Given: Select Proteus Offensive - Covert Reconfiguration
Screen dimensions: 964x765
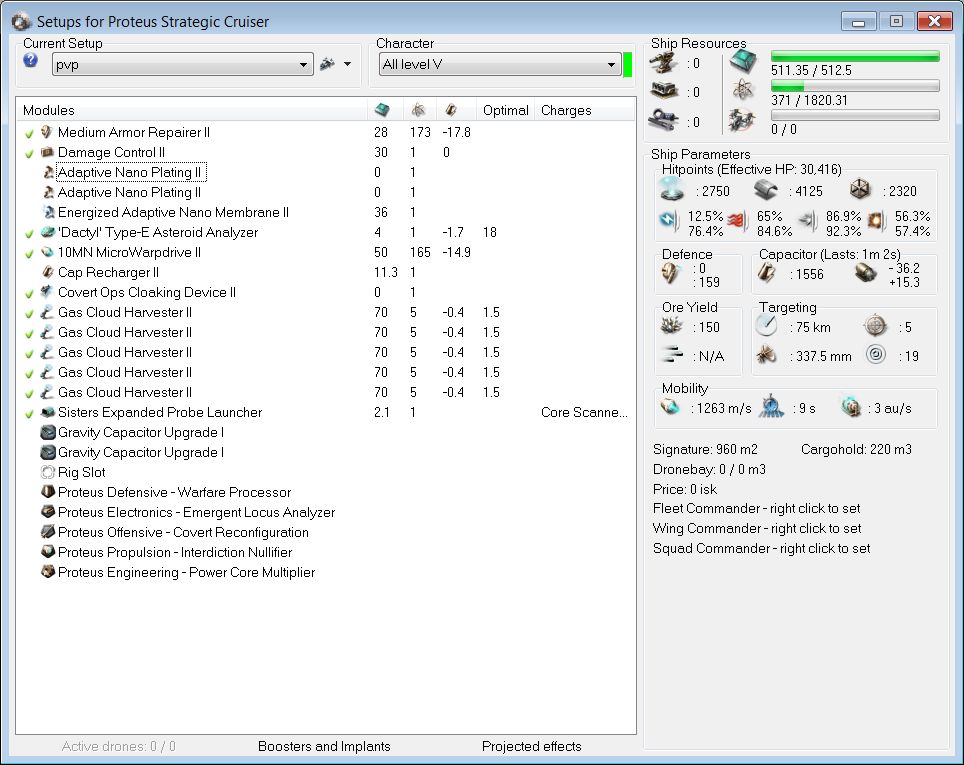Looking at the screenshot, I should pos(183,533).
